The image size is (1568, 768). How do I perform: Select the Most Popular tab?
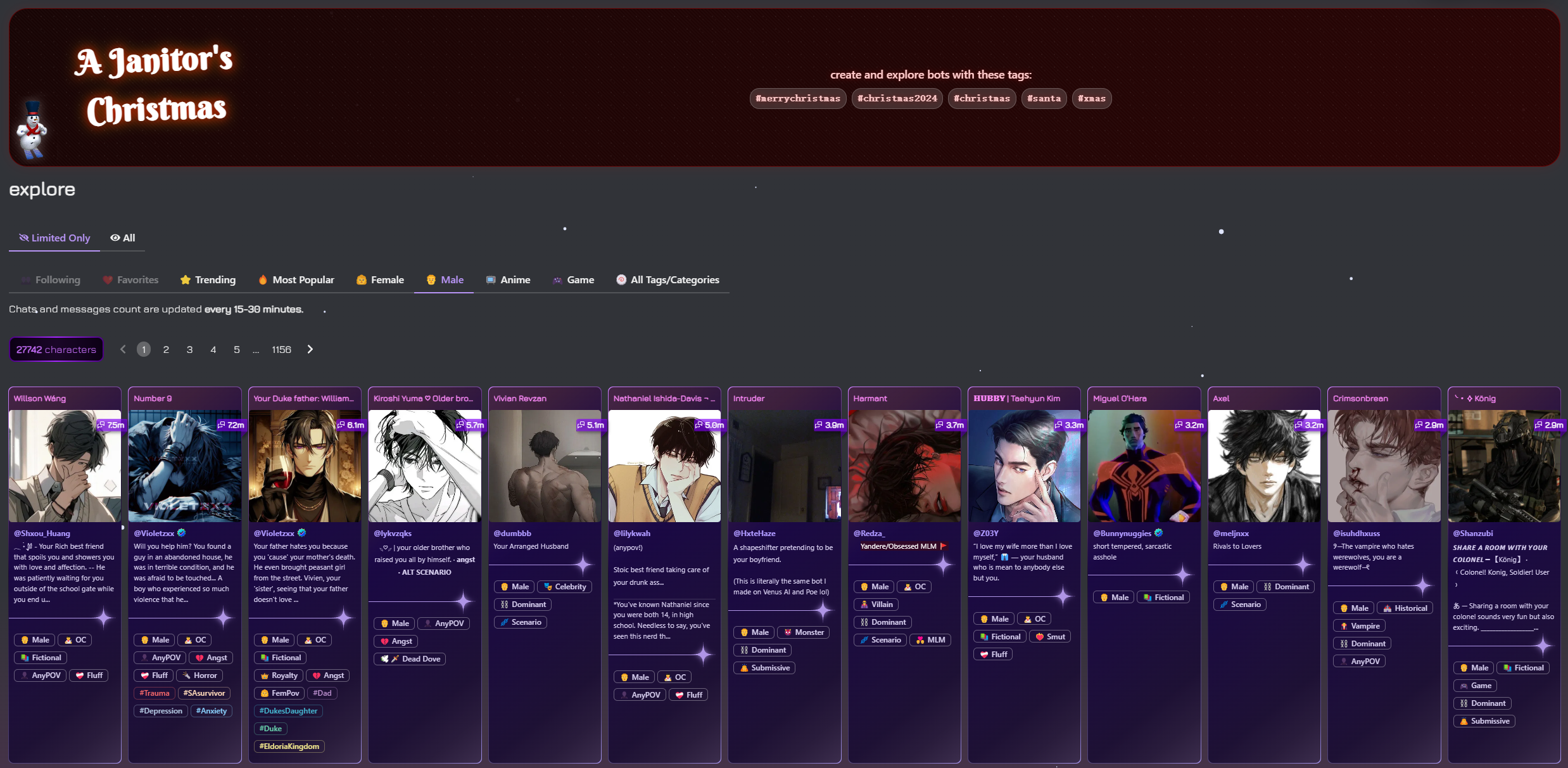point(296,279)
